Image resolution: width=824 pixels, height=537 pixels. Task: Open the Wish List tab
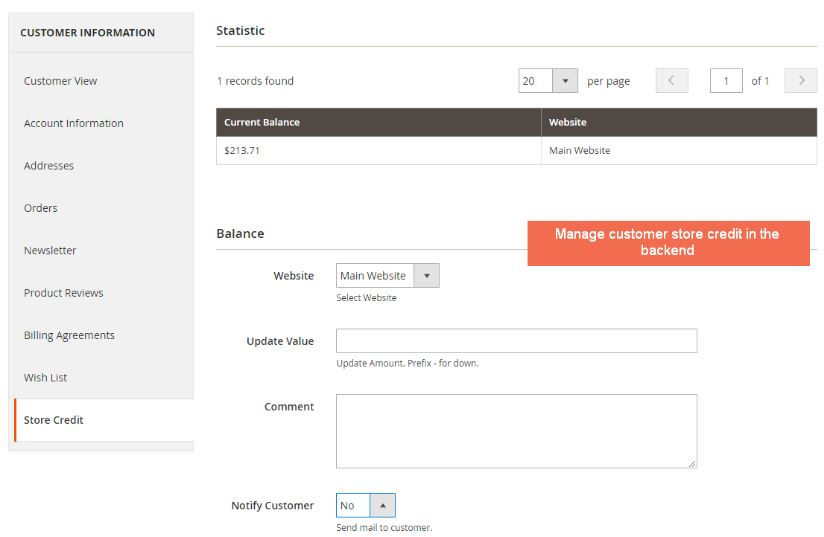click(x=46, y=378)
